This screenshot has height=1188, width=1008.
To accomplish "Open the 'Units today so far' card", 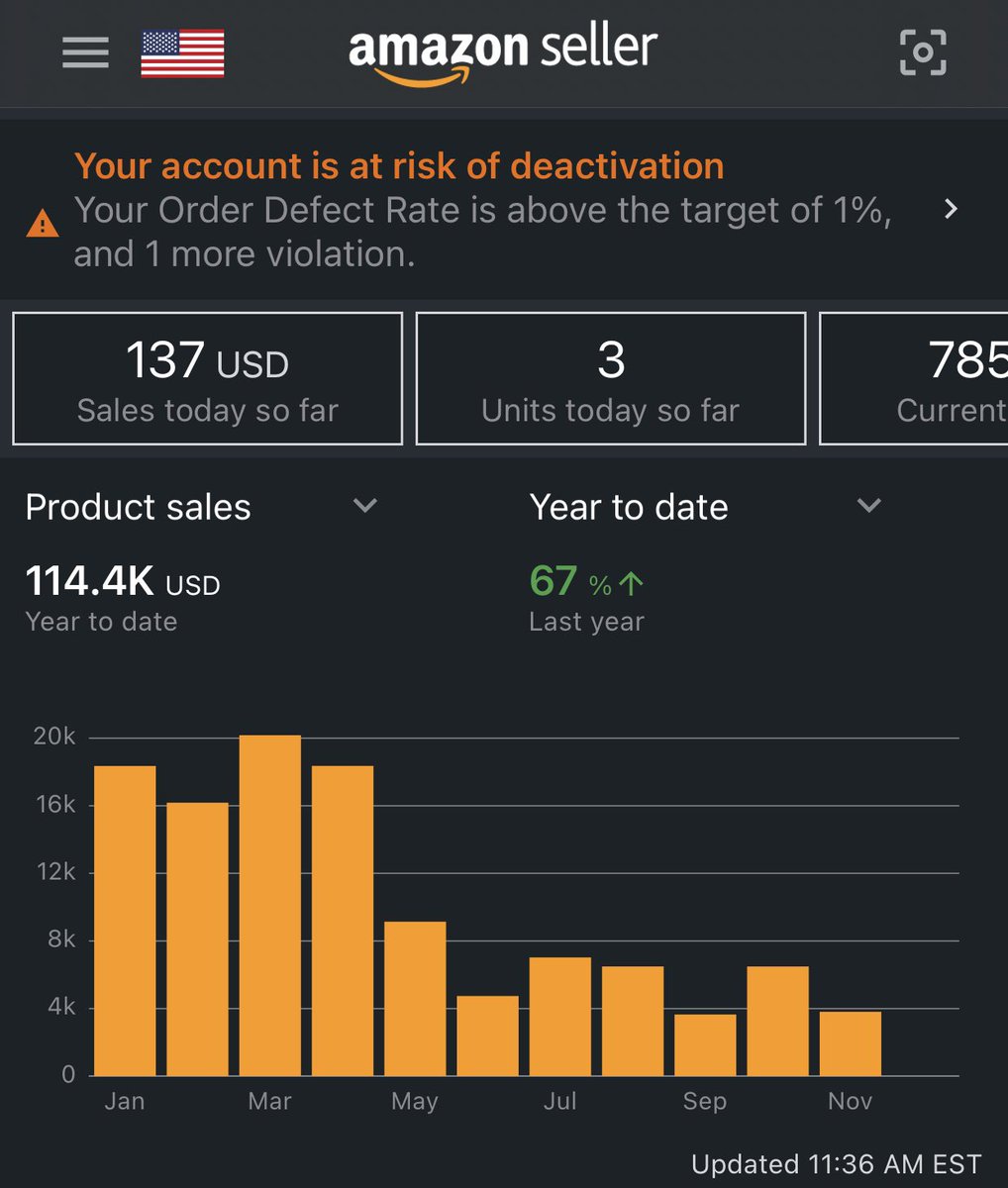I will pos(611,378).
